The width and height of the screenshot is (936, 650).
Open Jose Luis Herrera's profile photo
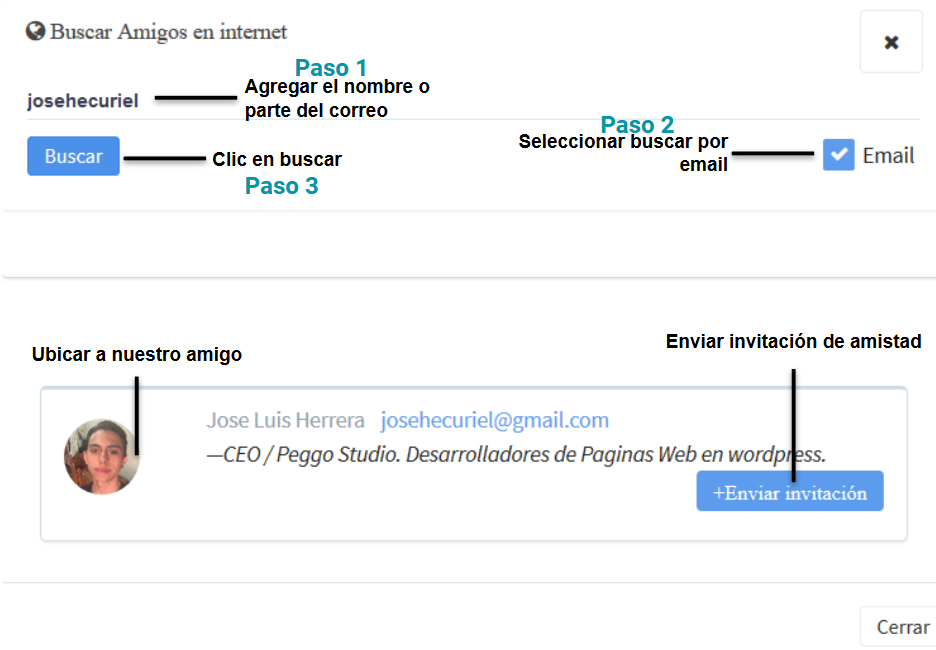coord(101,457)
